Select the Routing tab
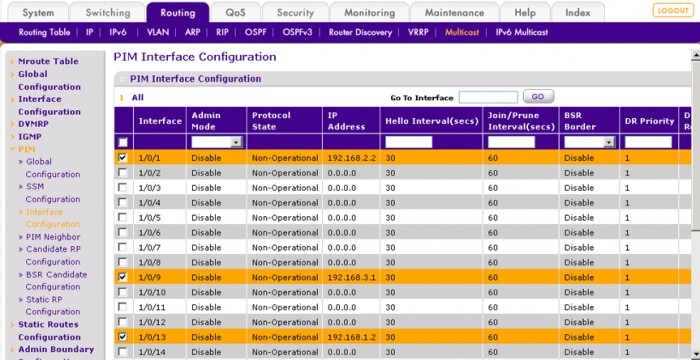Viewport: 700px width, 360px height. click(178, 13)
